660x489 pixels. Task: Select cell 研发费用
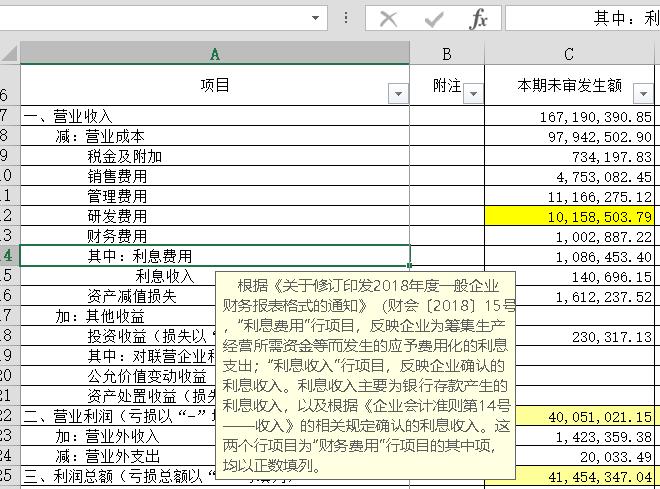point(215,216)
